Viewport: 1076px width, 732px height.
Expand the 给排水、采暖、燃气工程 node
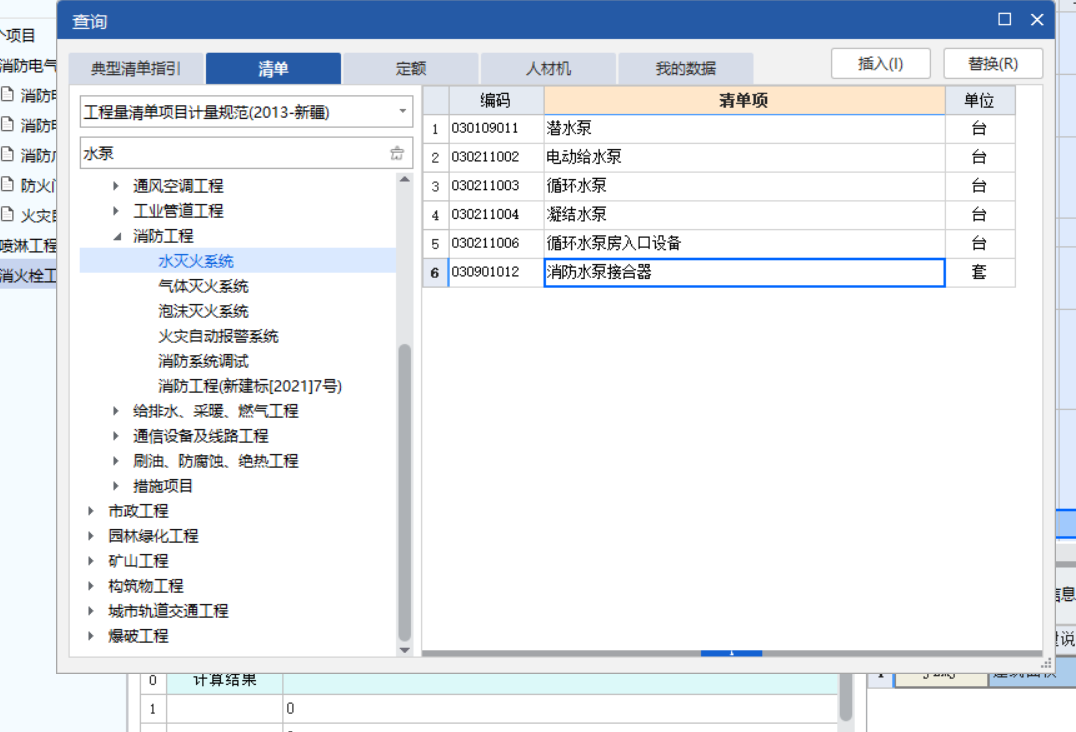point(117,410)
